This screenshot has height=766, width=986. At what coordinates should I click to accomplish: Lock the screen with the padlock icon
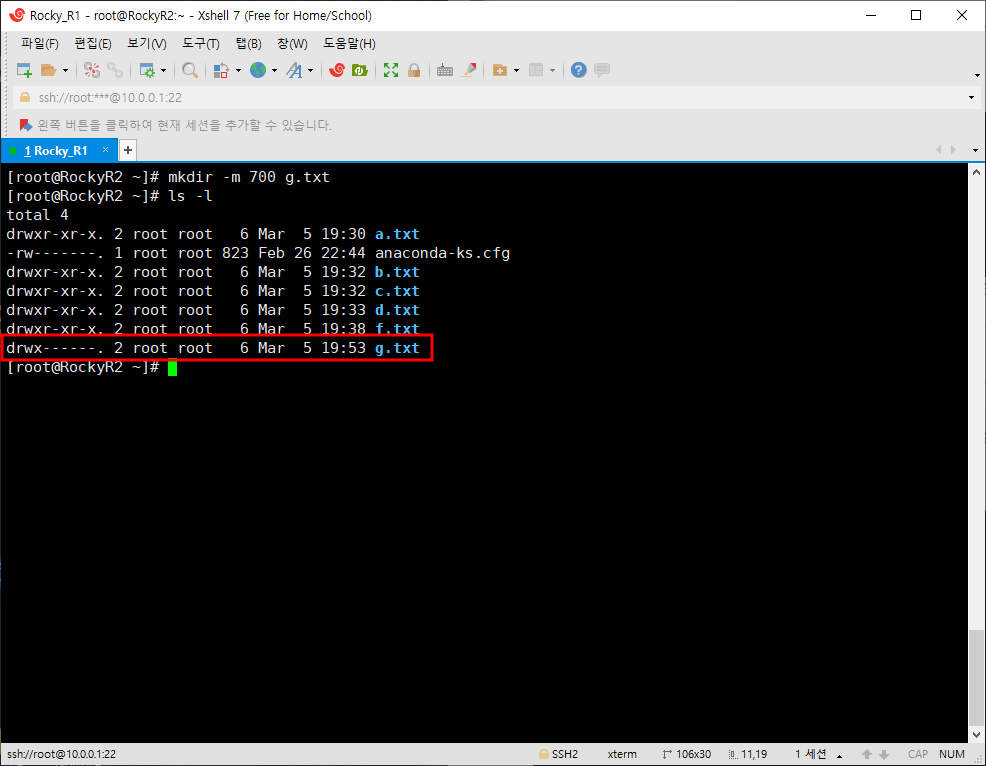coord(414,70)
